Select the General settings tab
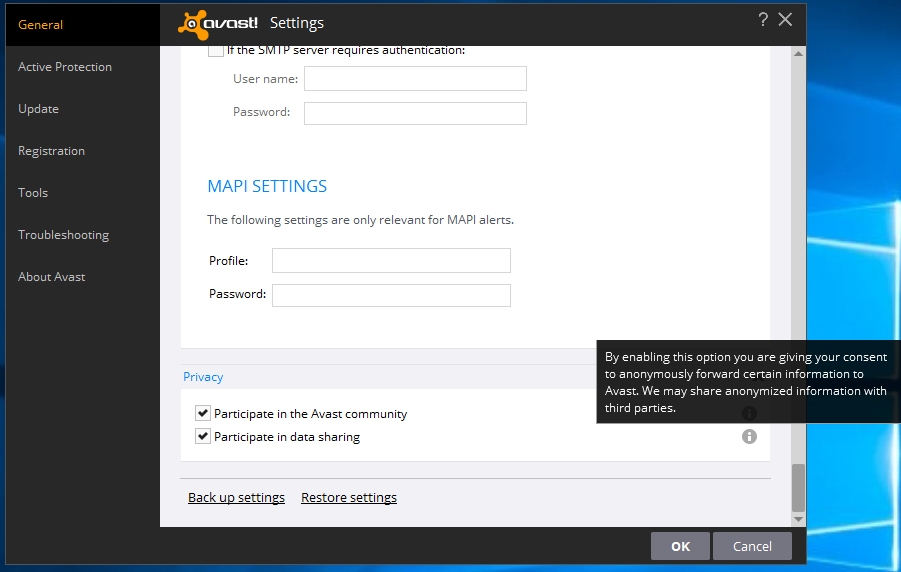The image size is (901, 572). (x=83, y=25)
